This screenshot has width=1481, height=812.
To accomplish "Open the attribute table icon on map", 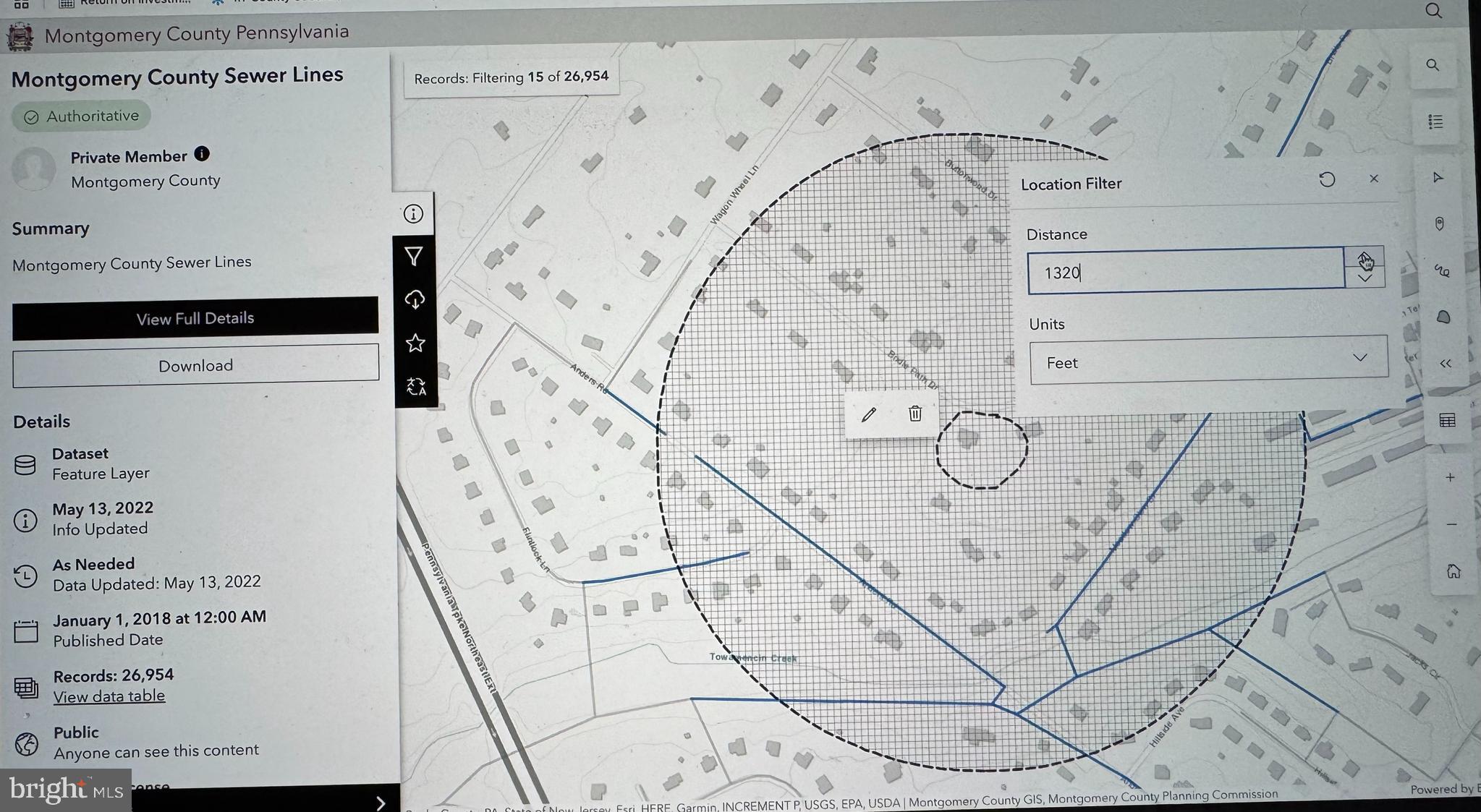I will [1447, 420].
